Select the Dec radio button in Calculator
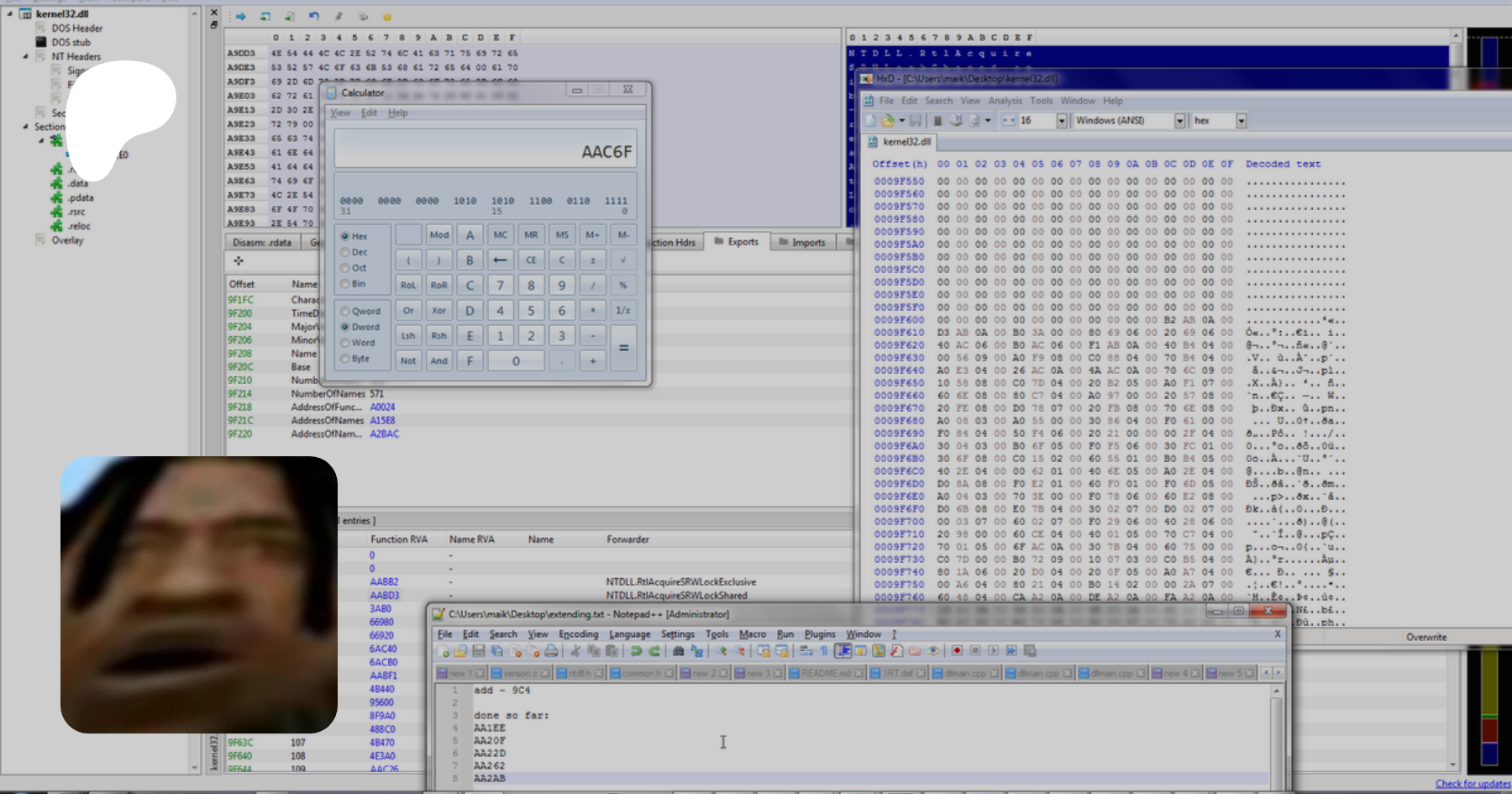Viewport: 1512px width, 794px height. pyautogui.click(x=345, y=252)
